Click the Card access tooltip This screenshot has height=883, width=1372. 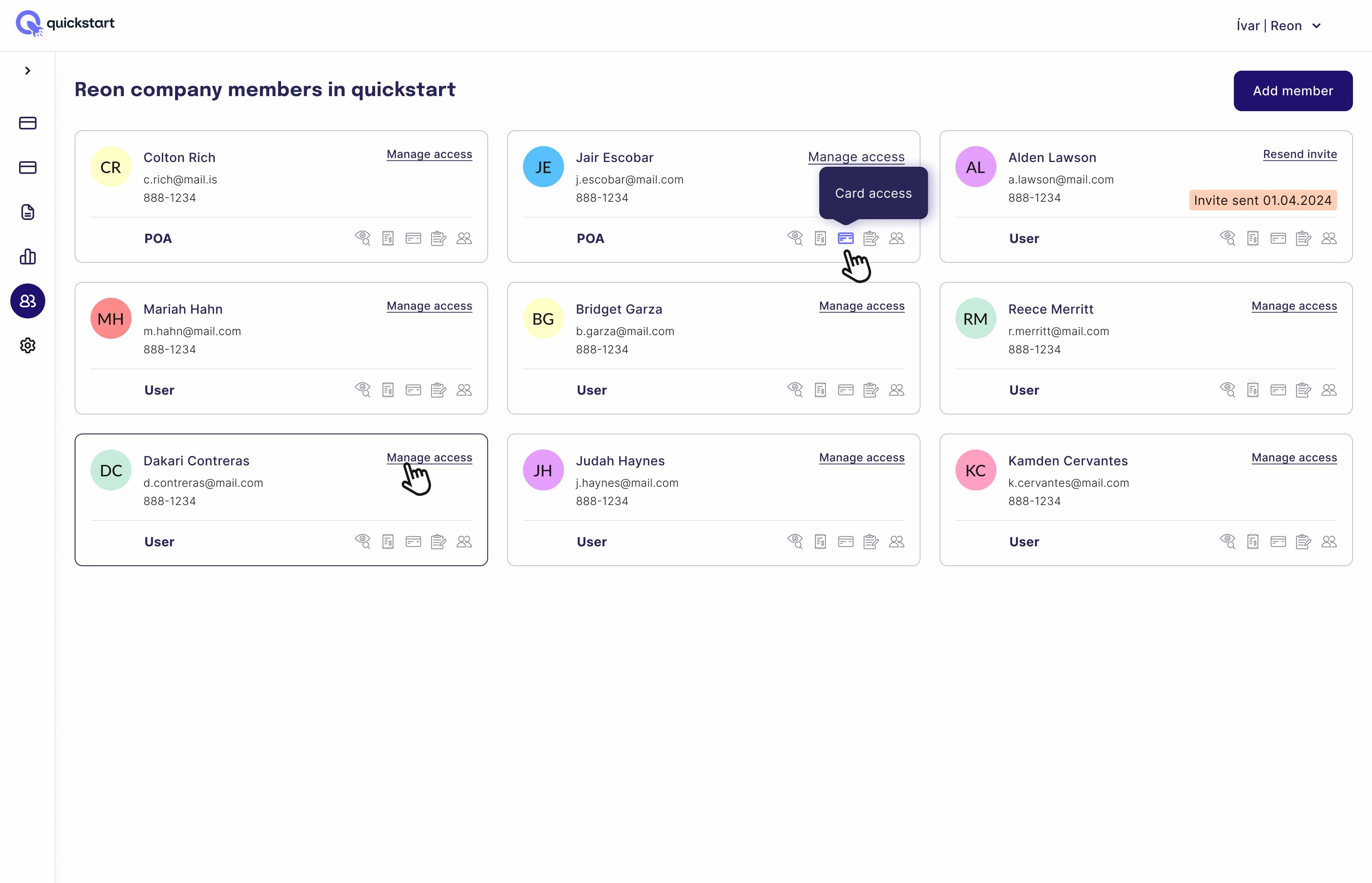(873, 193)
